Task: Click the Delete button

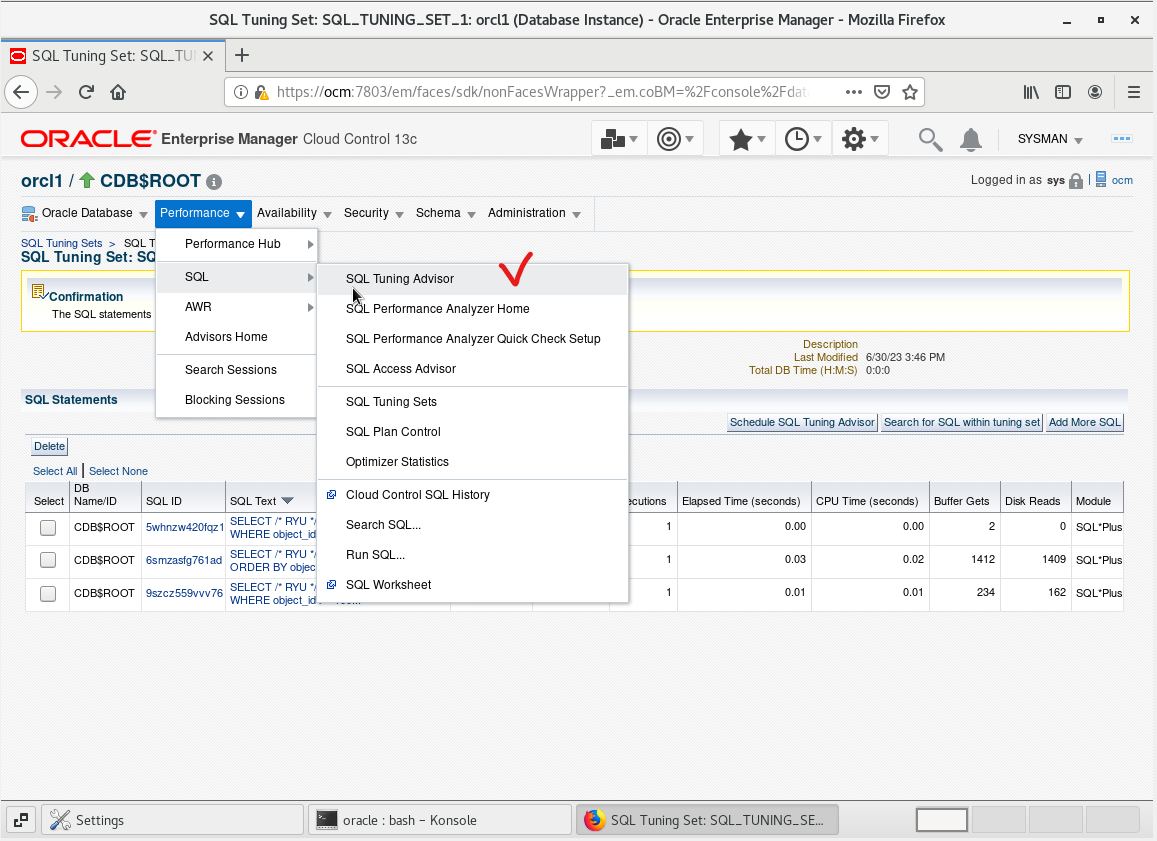Action: 49,446
